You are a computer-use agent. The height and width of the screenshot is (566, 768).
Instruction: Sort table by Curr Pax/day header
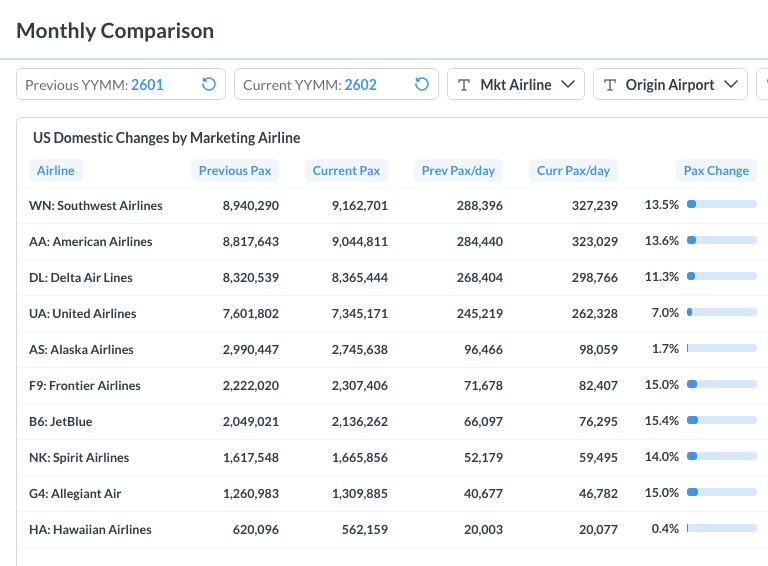point(573,171)
